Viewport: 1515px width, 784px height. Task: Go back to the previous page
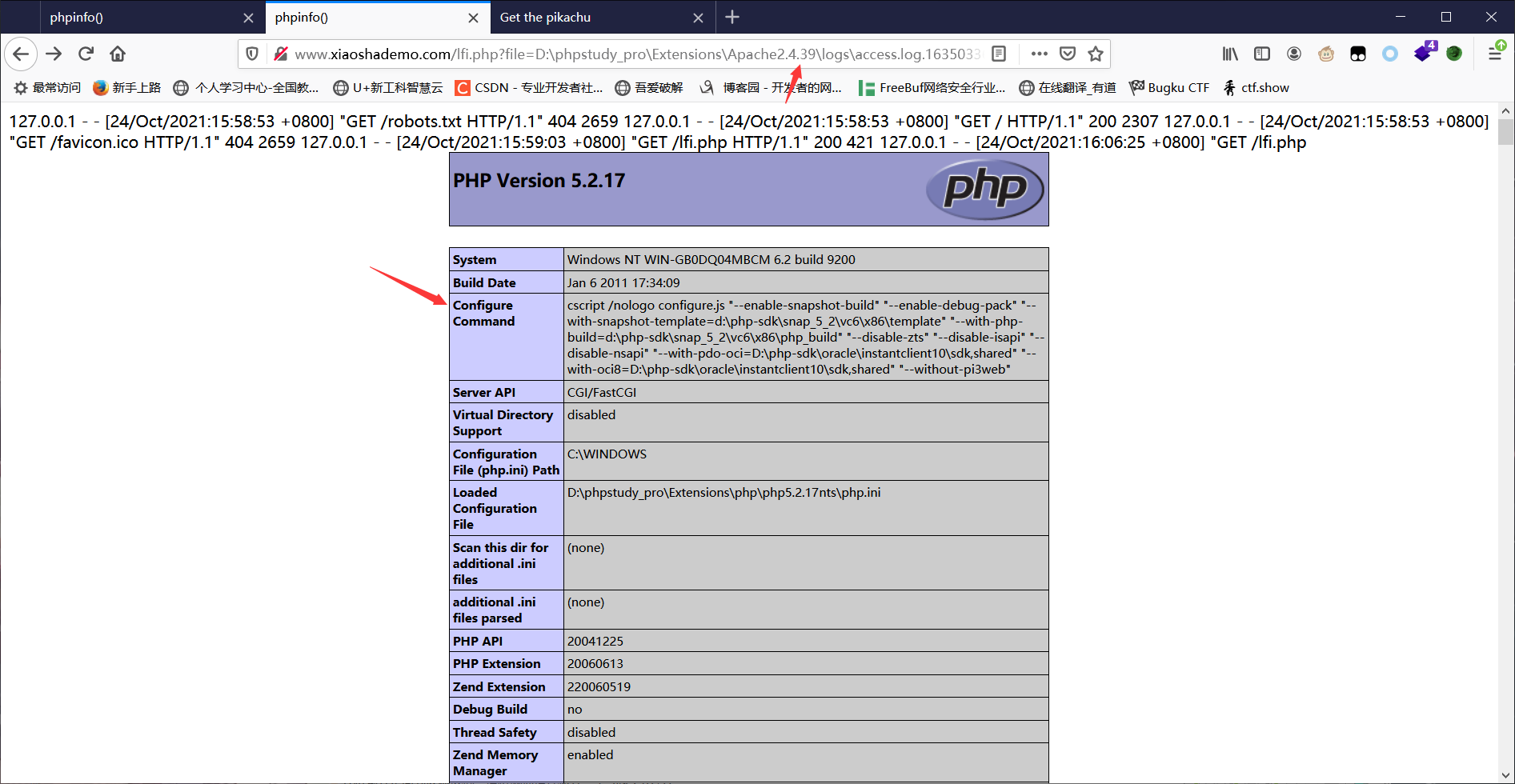point(22,54)
